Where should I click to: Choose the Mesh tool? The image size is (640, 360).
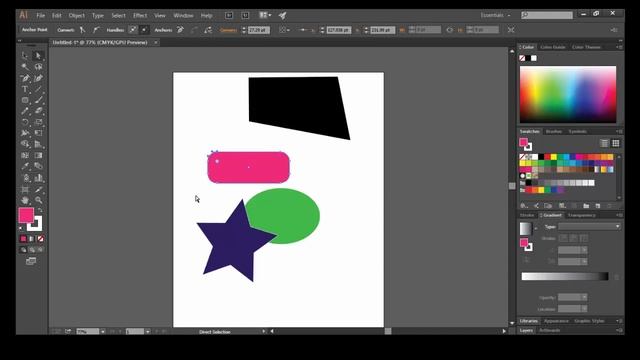(x=25, y=156)
